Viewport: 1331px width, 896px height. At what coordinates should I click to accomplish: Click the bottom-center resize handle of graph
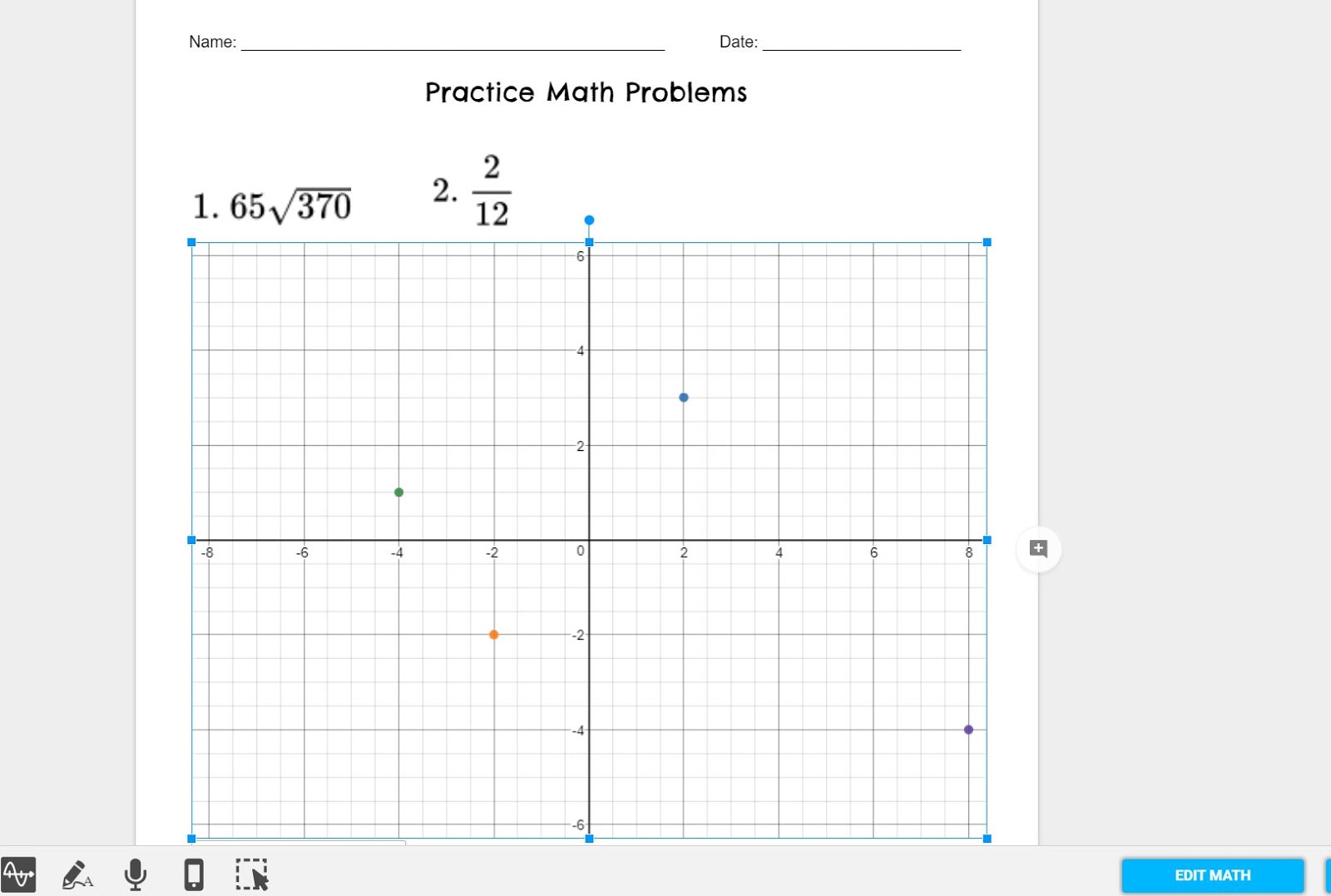(589, 839)
